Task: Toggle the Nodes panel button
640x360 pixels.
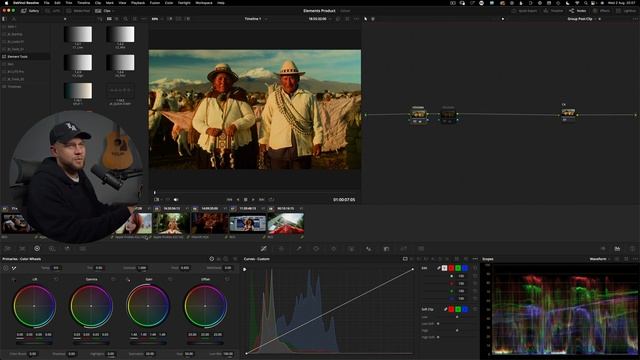Action: click(x=578, y=11)
